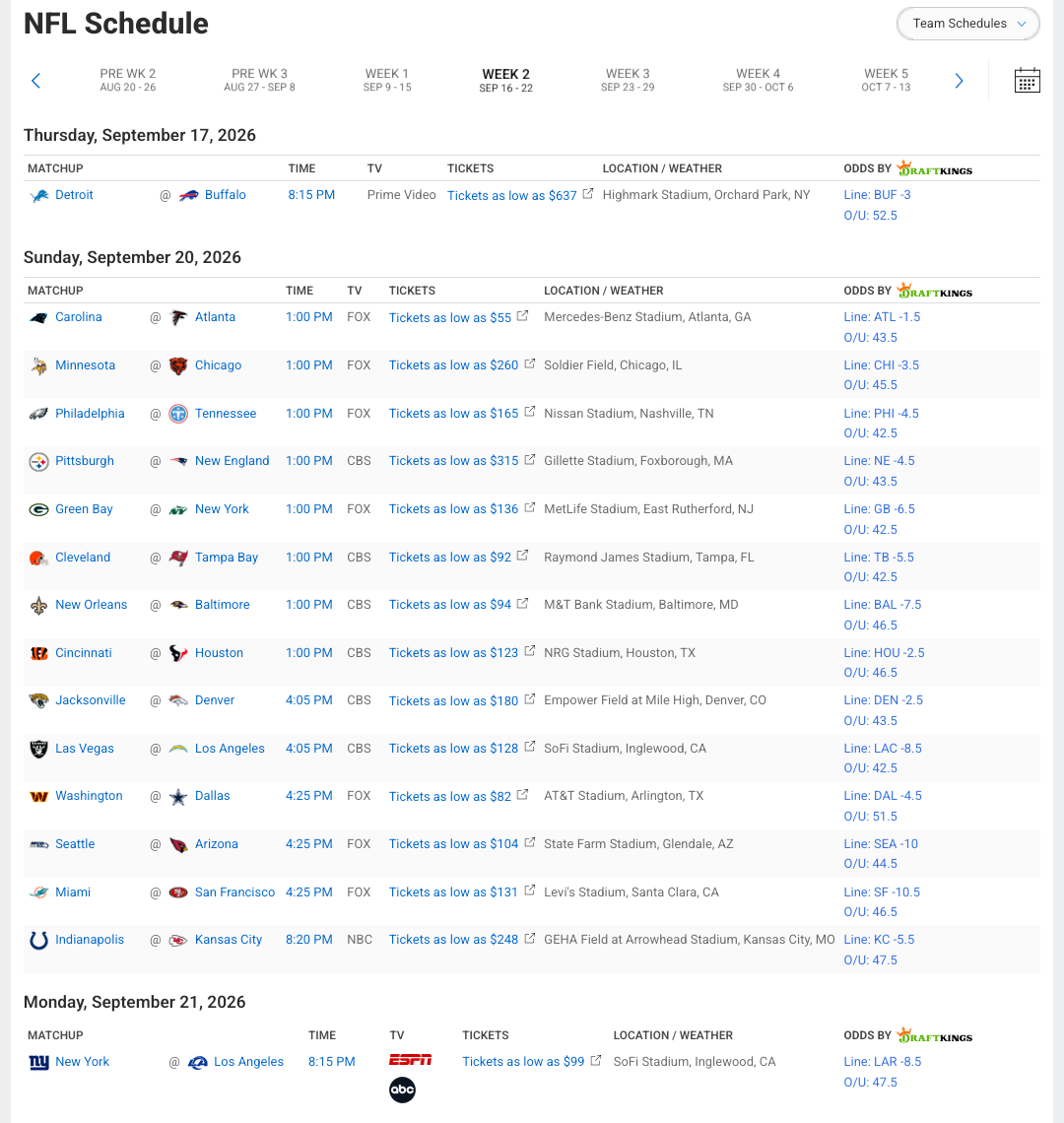Viewport: 1064px width, 1123px height.
Task: Open the calendar date picker icon
Action: click(x=1027, y=80)
